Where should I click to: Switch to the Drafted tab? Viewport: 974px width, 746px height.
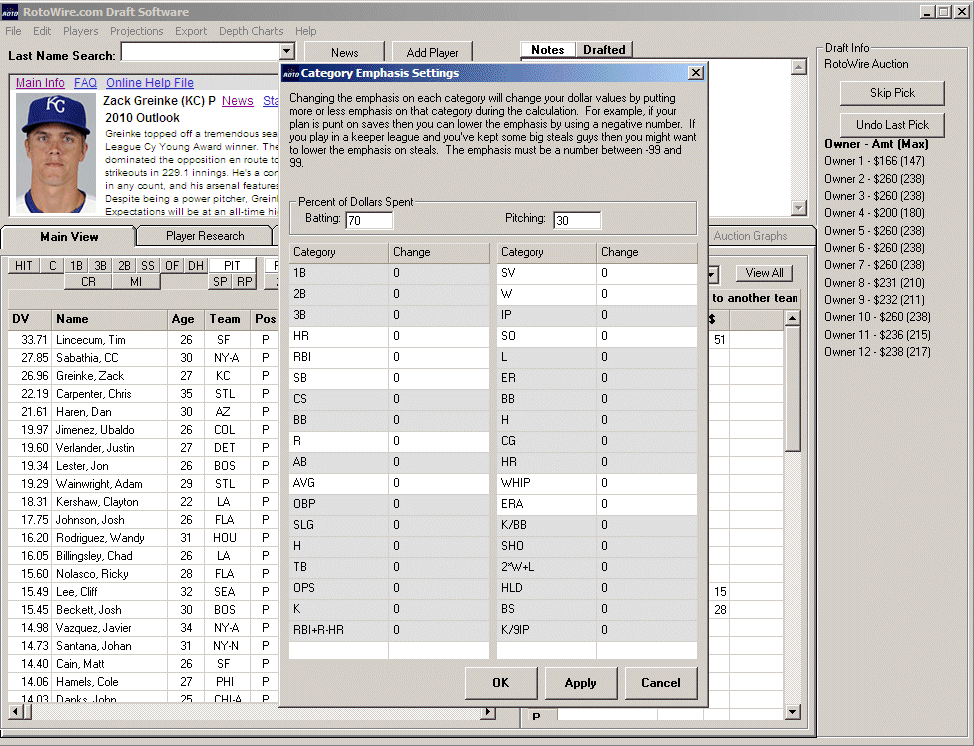pos(604,50)
